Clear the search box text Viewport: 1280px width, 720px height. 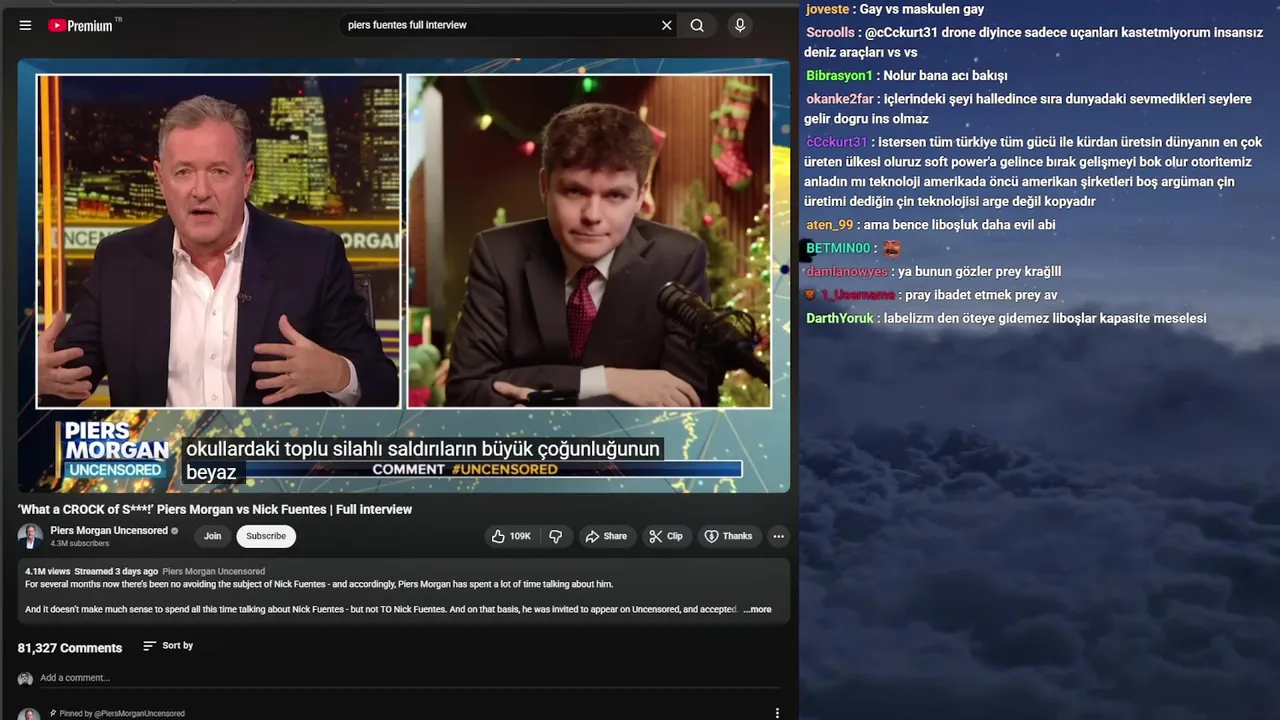tap(667, 25)
